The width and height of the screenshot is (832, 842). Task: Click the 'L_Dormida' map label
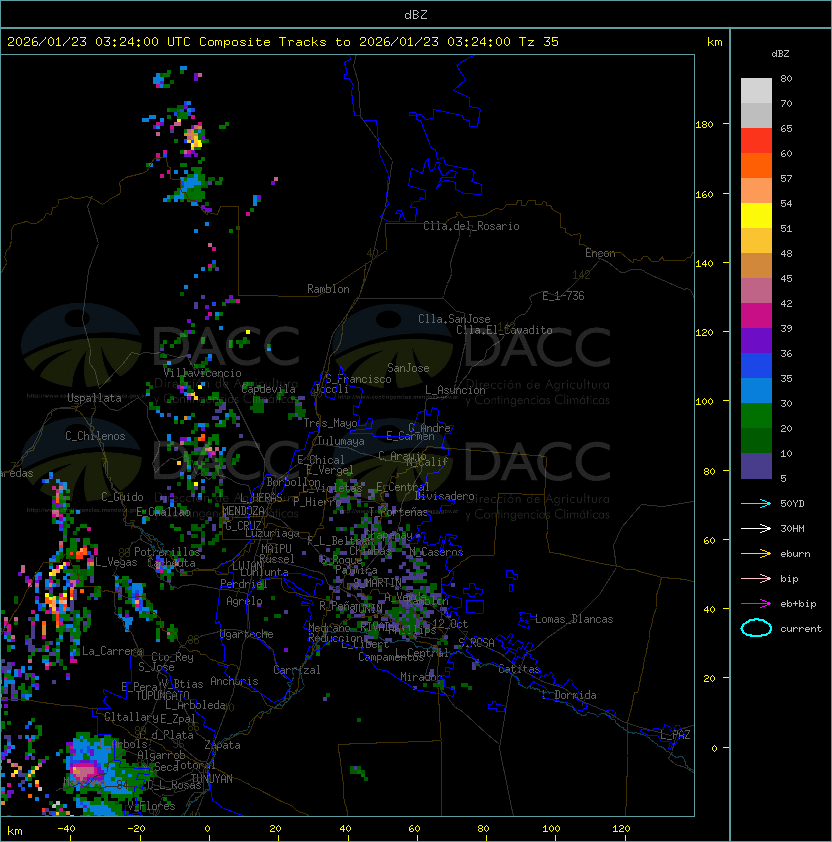tap(569, 695)
